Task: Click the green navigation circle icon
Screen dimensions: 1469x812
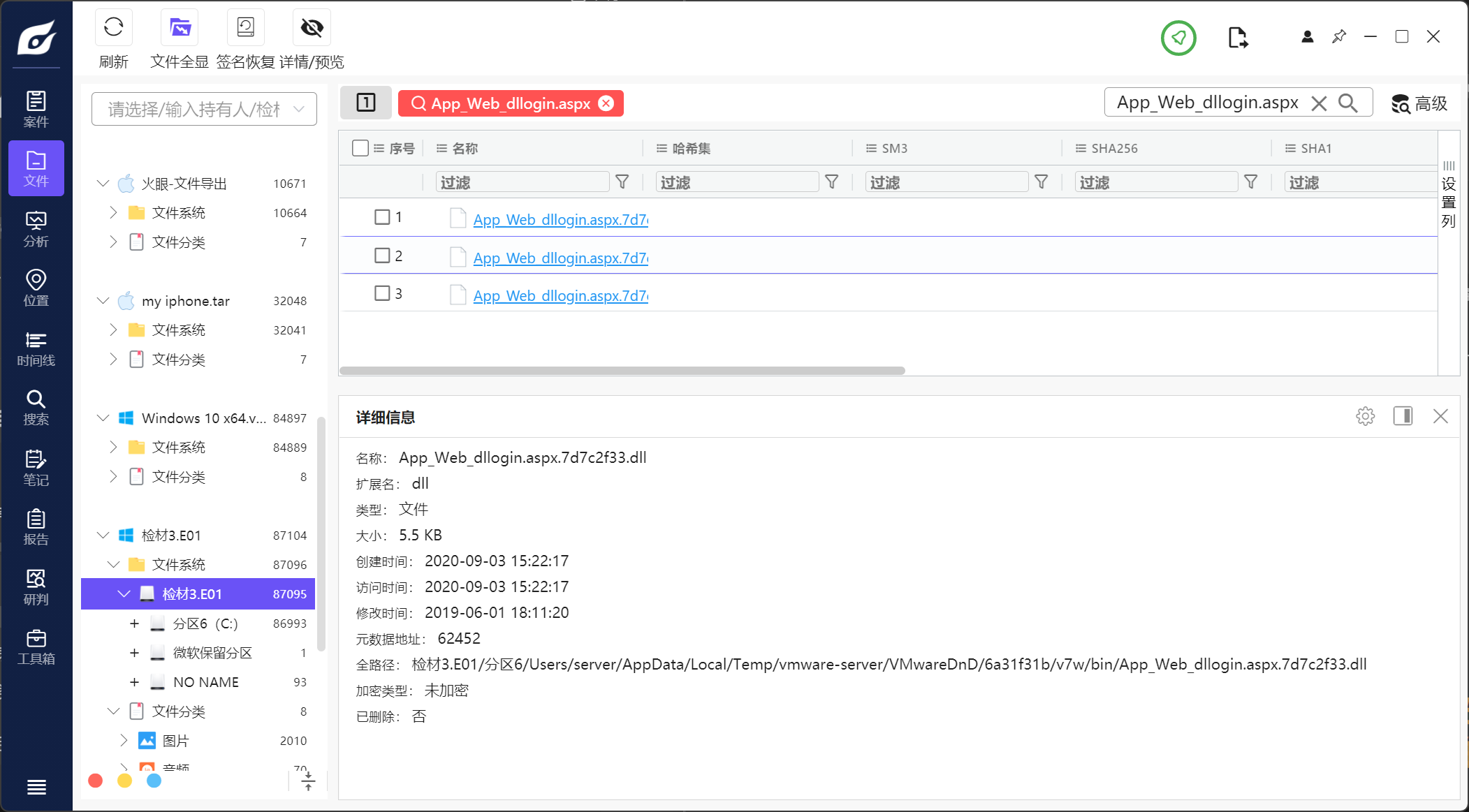Action: [1178, 38]
